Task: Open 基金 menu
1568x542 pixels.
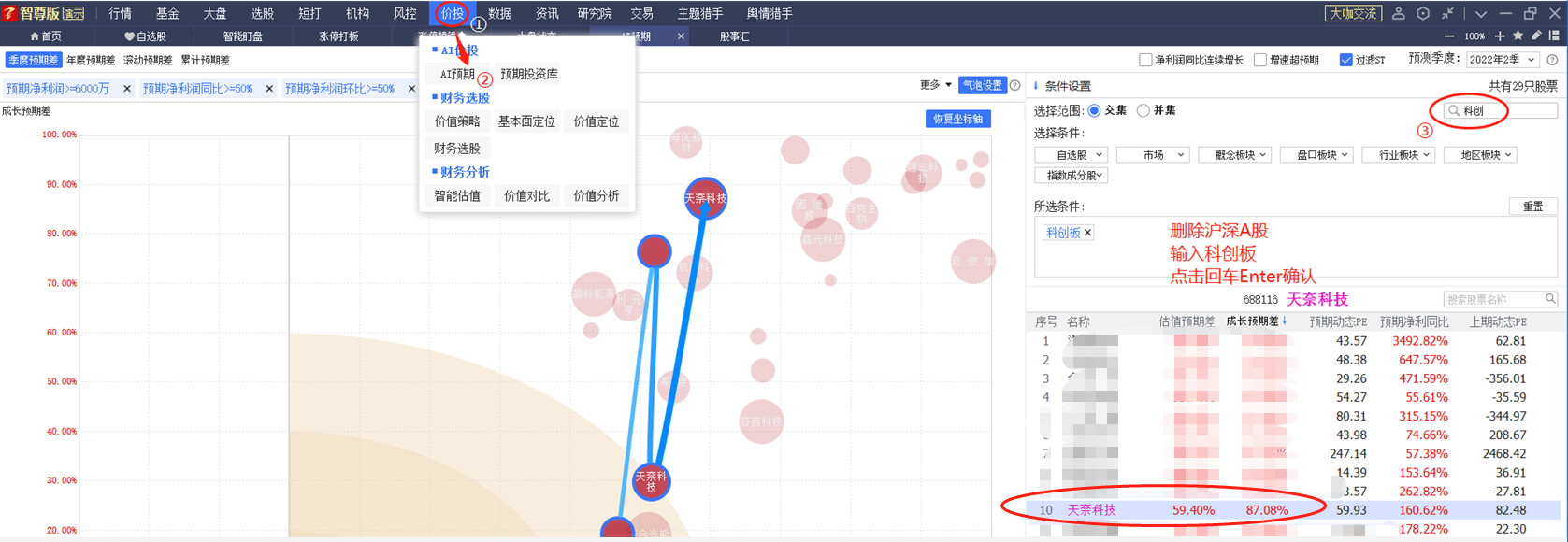Action: (167, 13)
